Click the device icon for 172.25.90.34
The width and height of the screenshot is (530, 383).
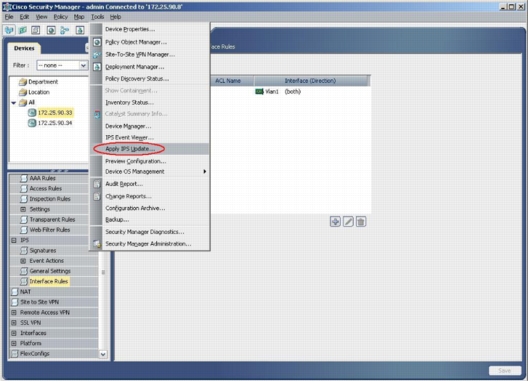click(32, 123)
